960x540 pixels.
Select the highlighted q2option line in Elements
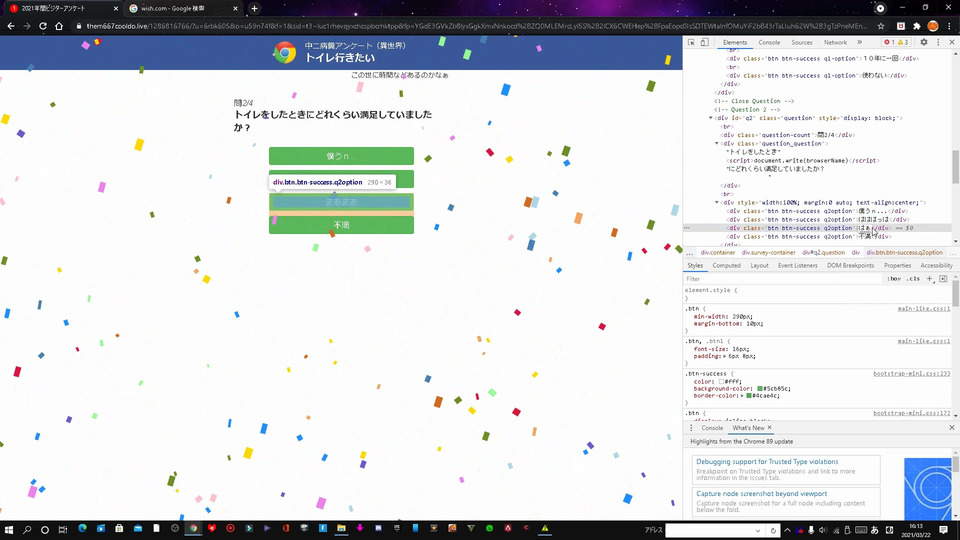pyautogui.click(x=817, y=228)
